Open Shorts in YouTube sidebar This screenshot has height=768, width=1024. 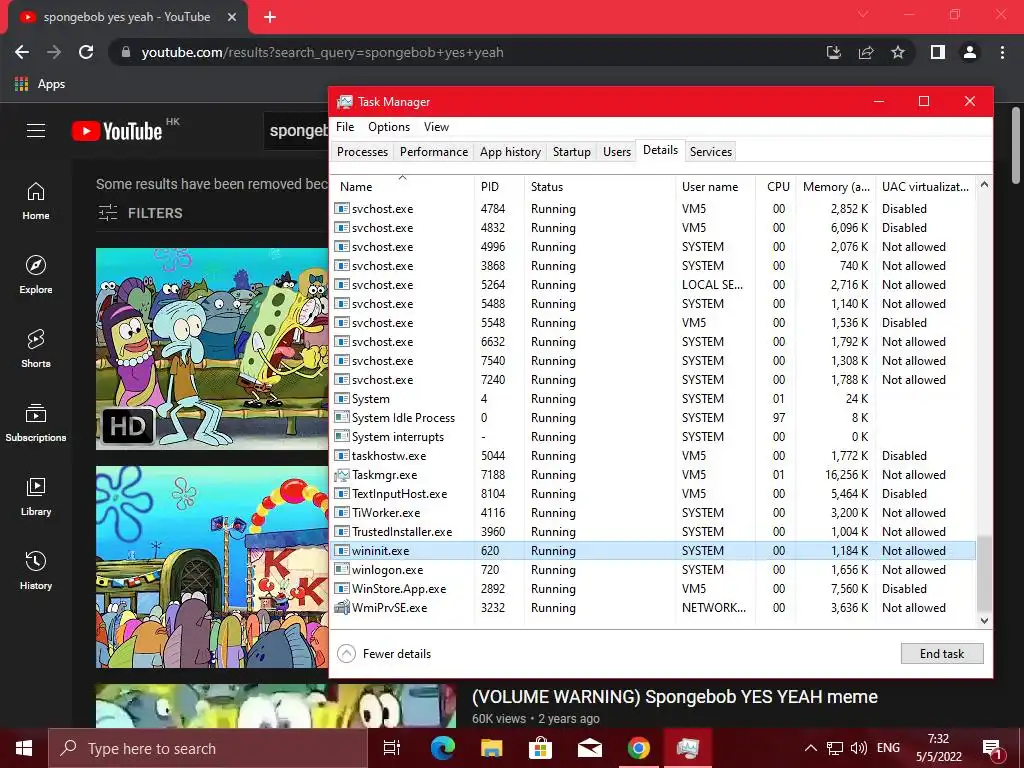coord(36,349)
